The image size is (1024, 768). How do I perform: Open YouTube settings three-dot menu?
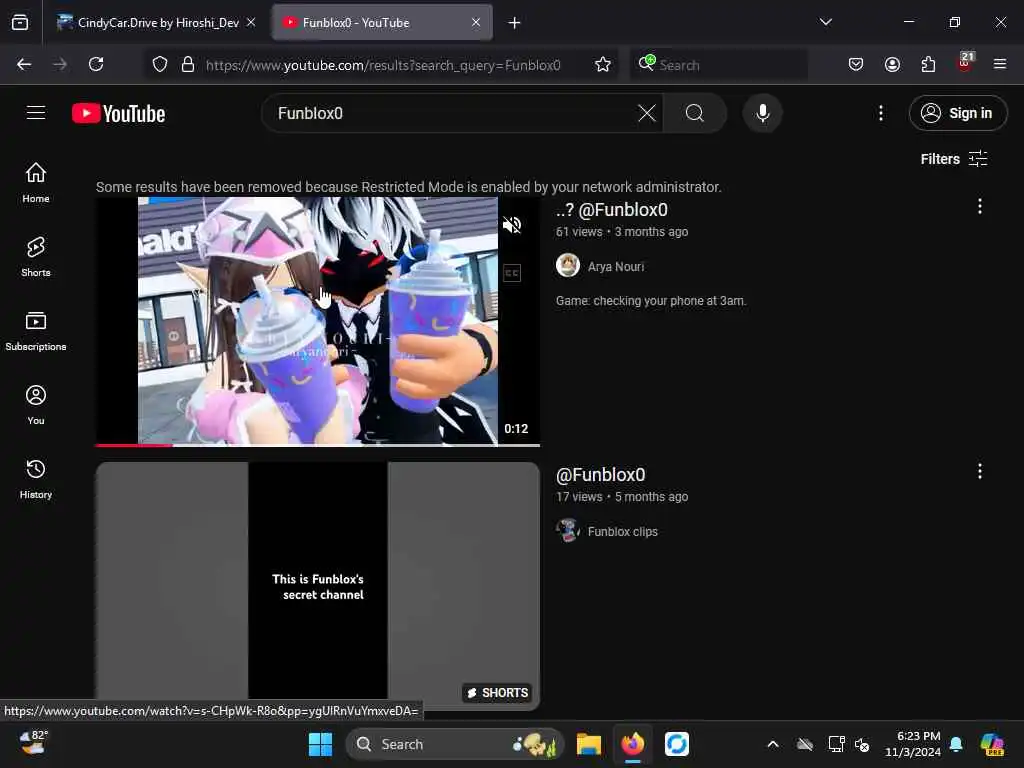tap(880, 113)
